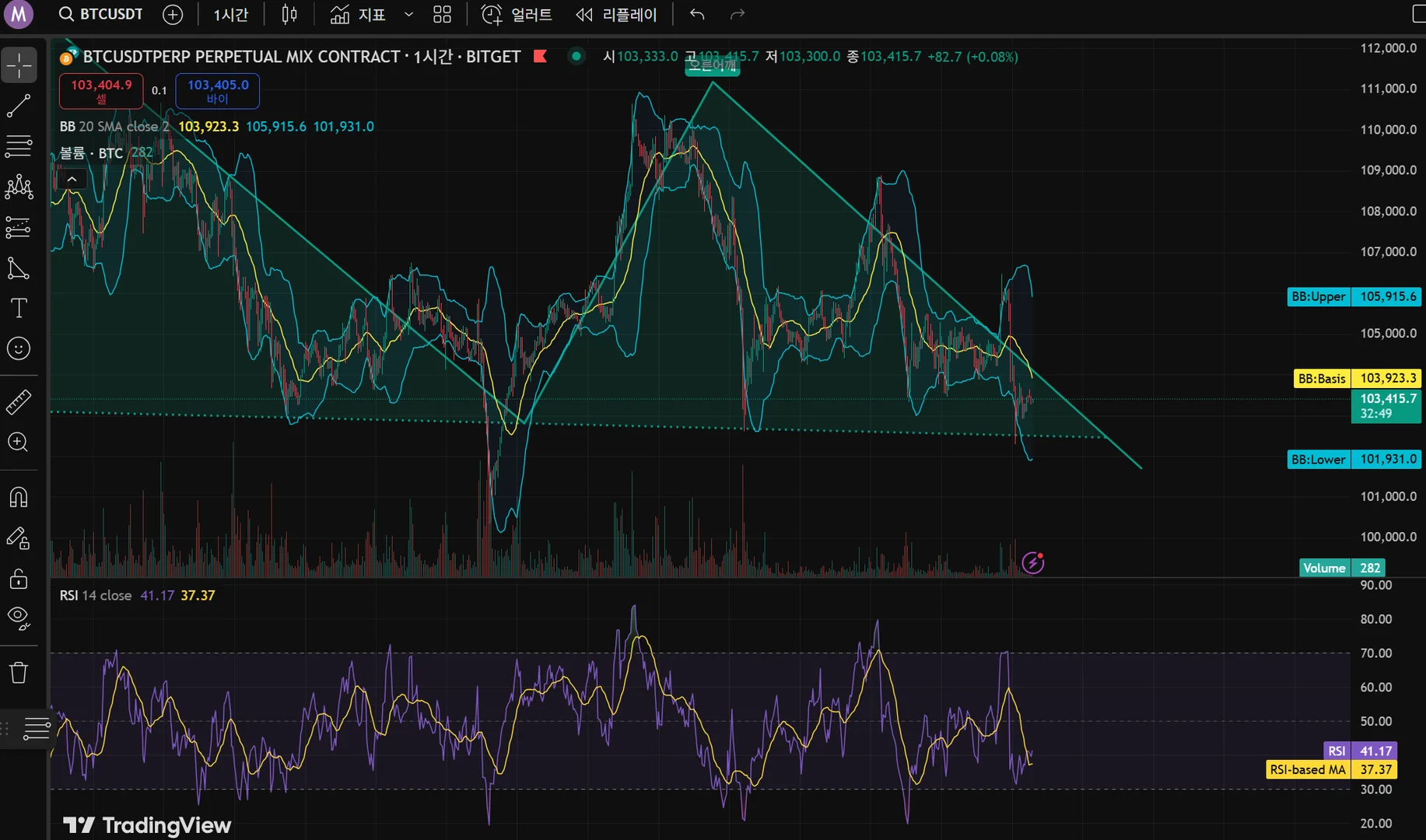Click the red sell button 103,404.9

101,91
